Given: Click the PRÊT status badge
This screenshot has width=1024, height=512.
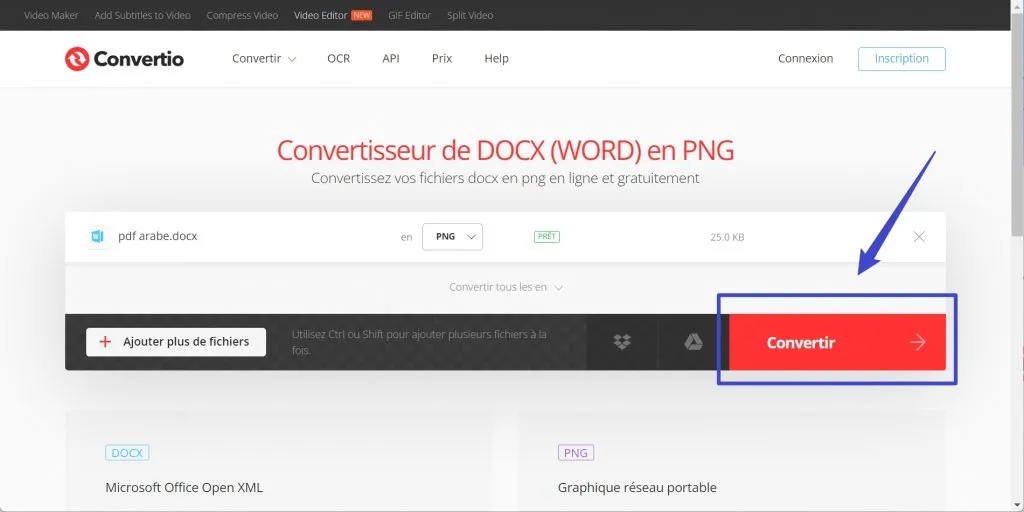Looking at the screenshot, I should [x=547, y=236].
